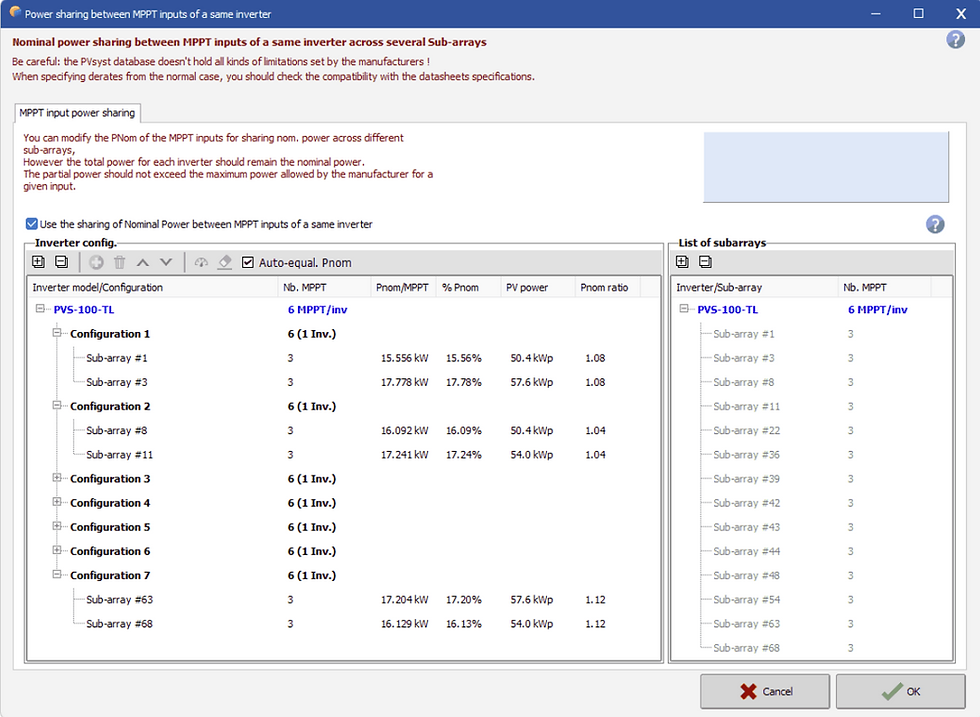Select Sub-array #43 in List of subarrays
This screenshot has width=980, height=717.
[747, 527]
